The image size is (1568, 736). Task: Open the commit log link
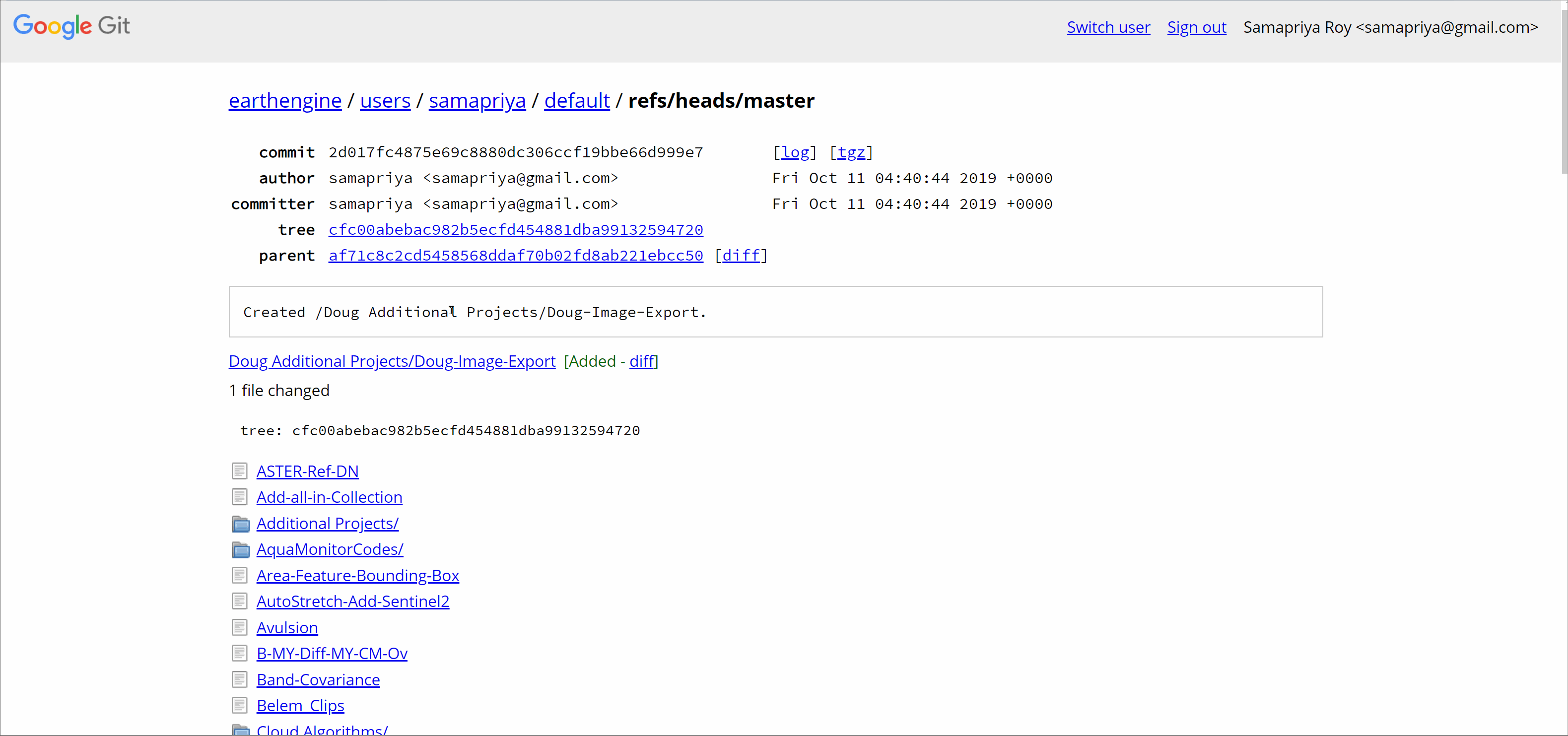pos(795,152)
